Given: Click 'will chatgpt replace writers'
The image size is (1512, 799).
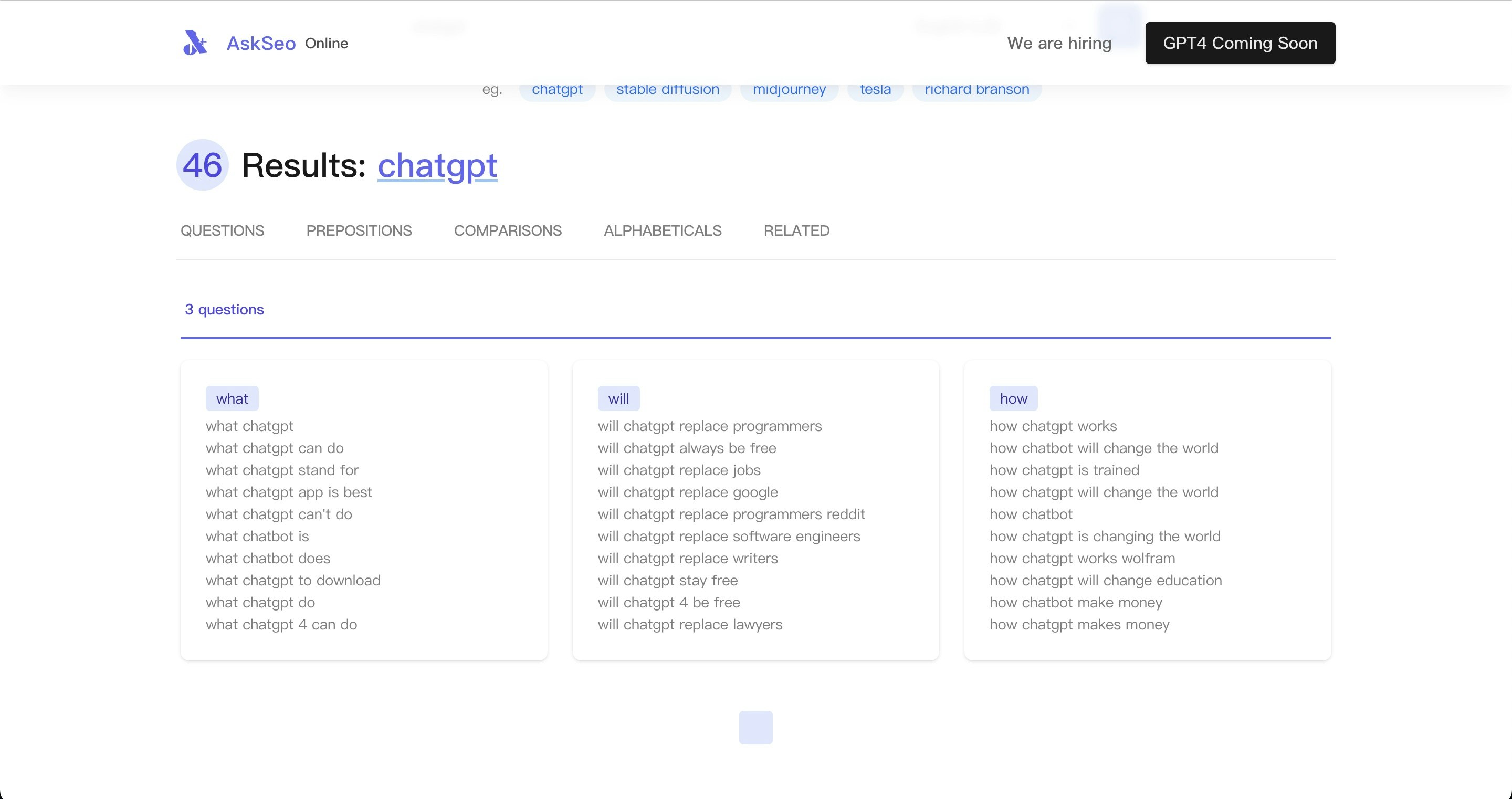Looking at the screenshot, I should [688, 558].
